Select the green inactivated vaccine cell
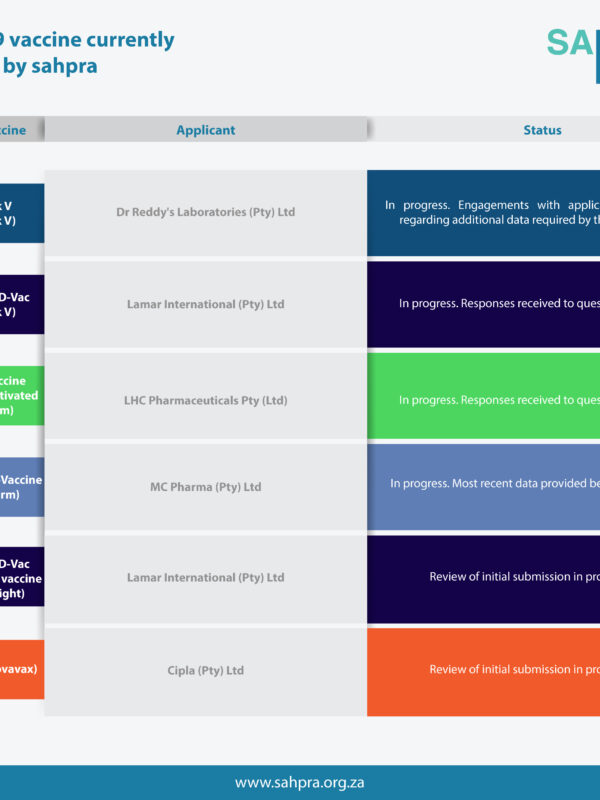The width and height of the screenshot is (600, 800). click(x=21, y=396)
